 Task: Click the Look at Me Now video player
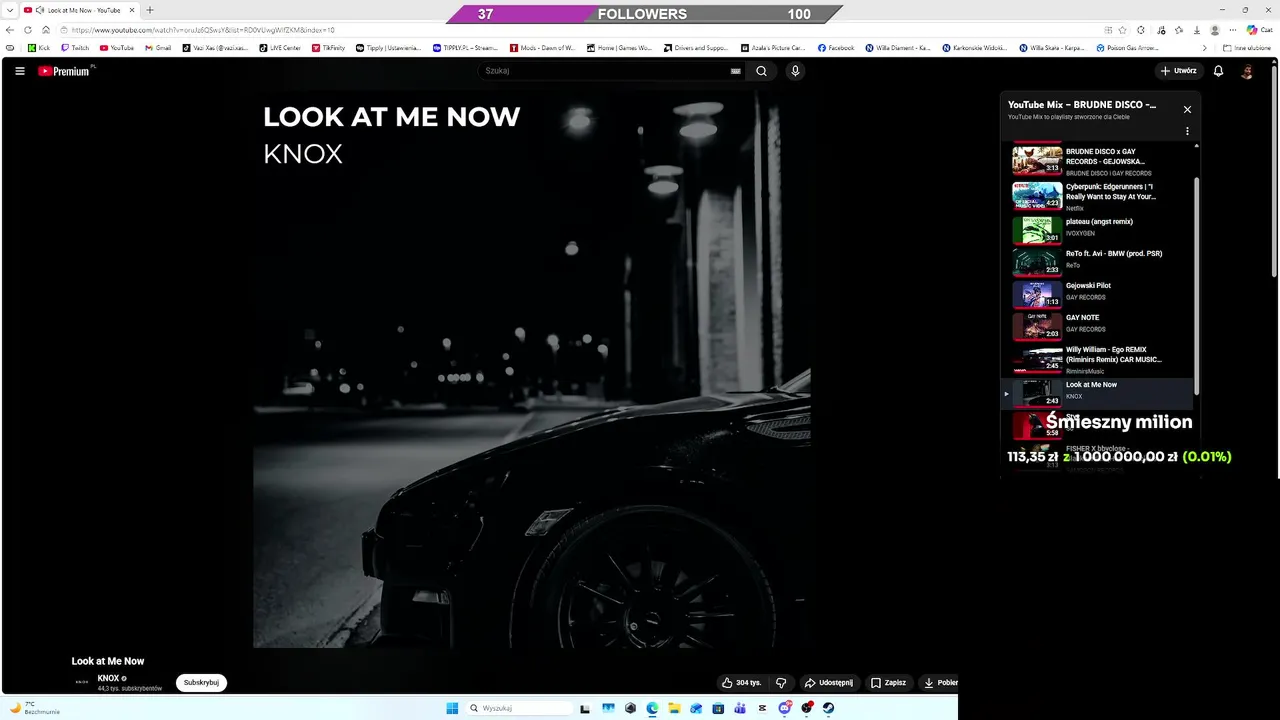click(x=531, y=370)
